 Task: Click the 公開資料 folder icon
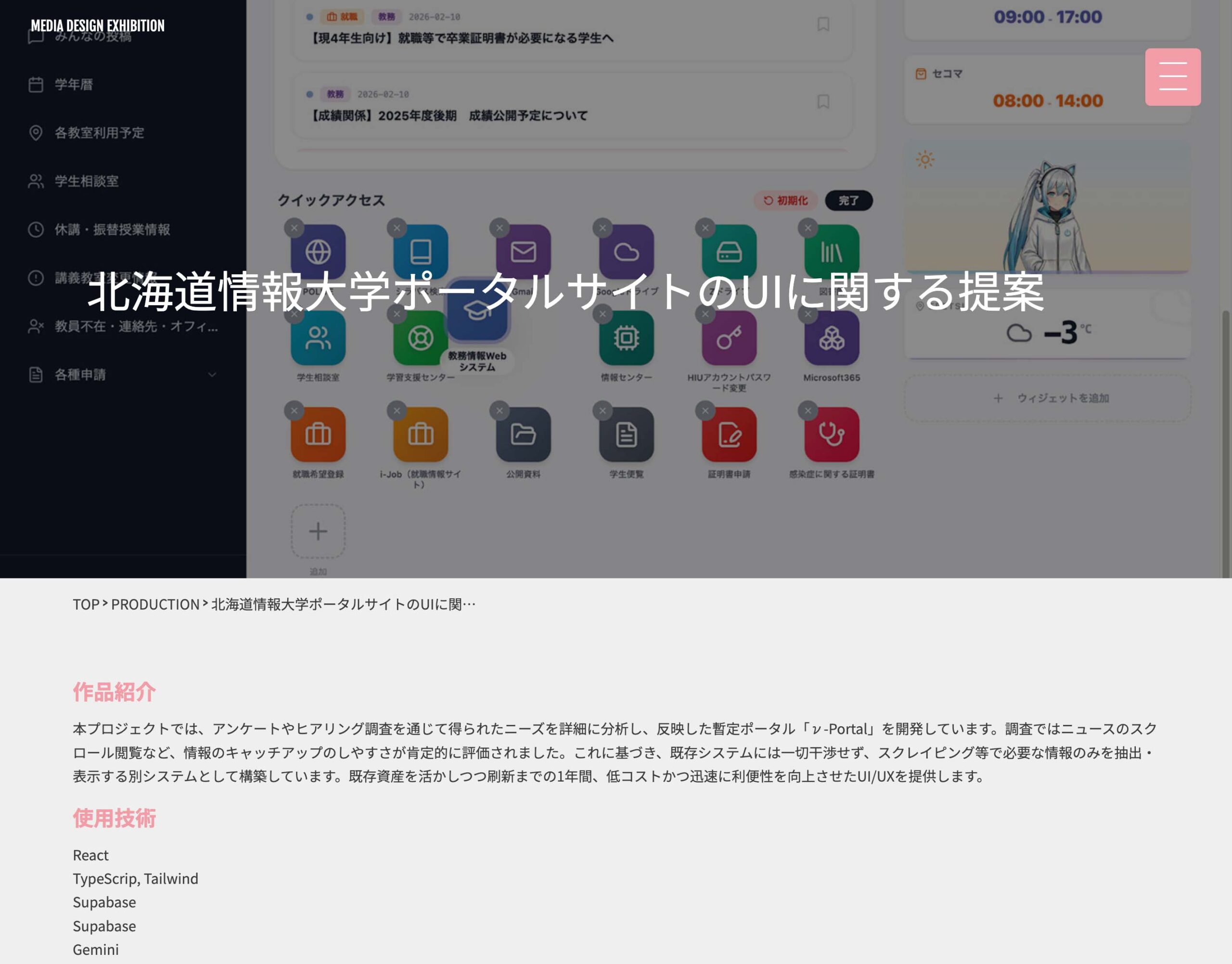(523, 434)
